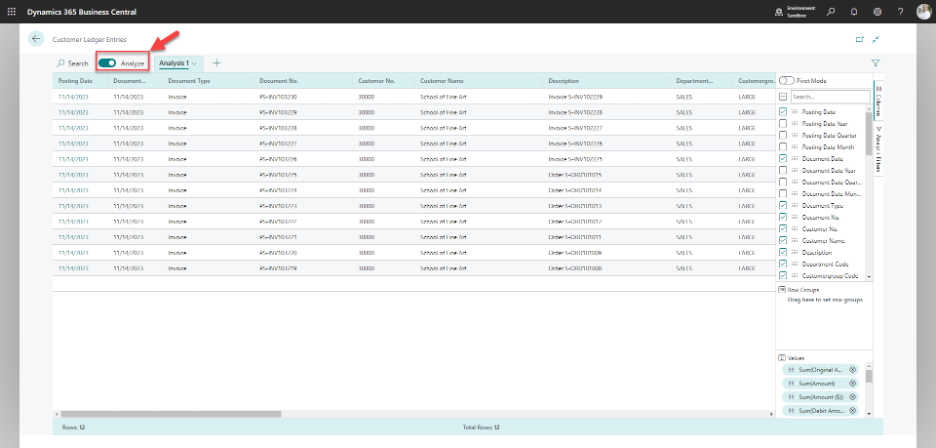The width and height of the screenshot is (936, 448).
Task: Click Customer Ledger Entries page title
Action: point(90,39)
